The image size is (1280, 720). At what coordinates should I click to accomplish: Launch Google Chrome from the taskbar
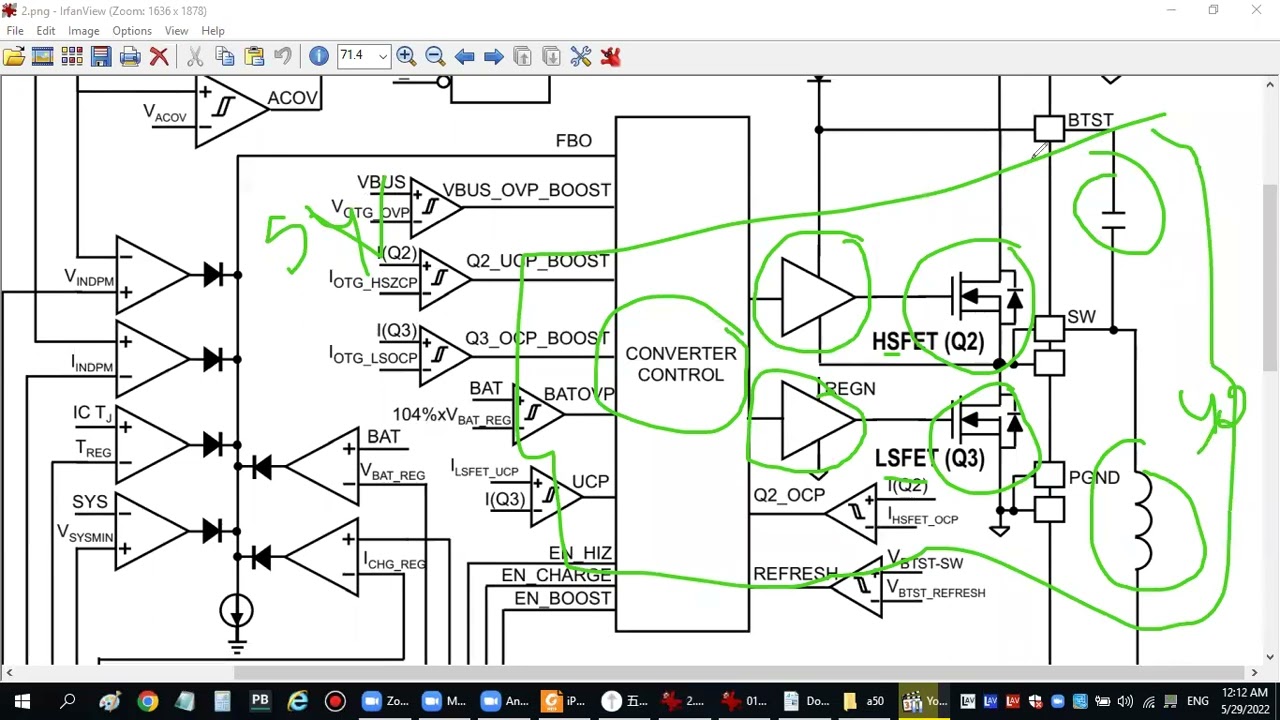click(147, 701)
